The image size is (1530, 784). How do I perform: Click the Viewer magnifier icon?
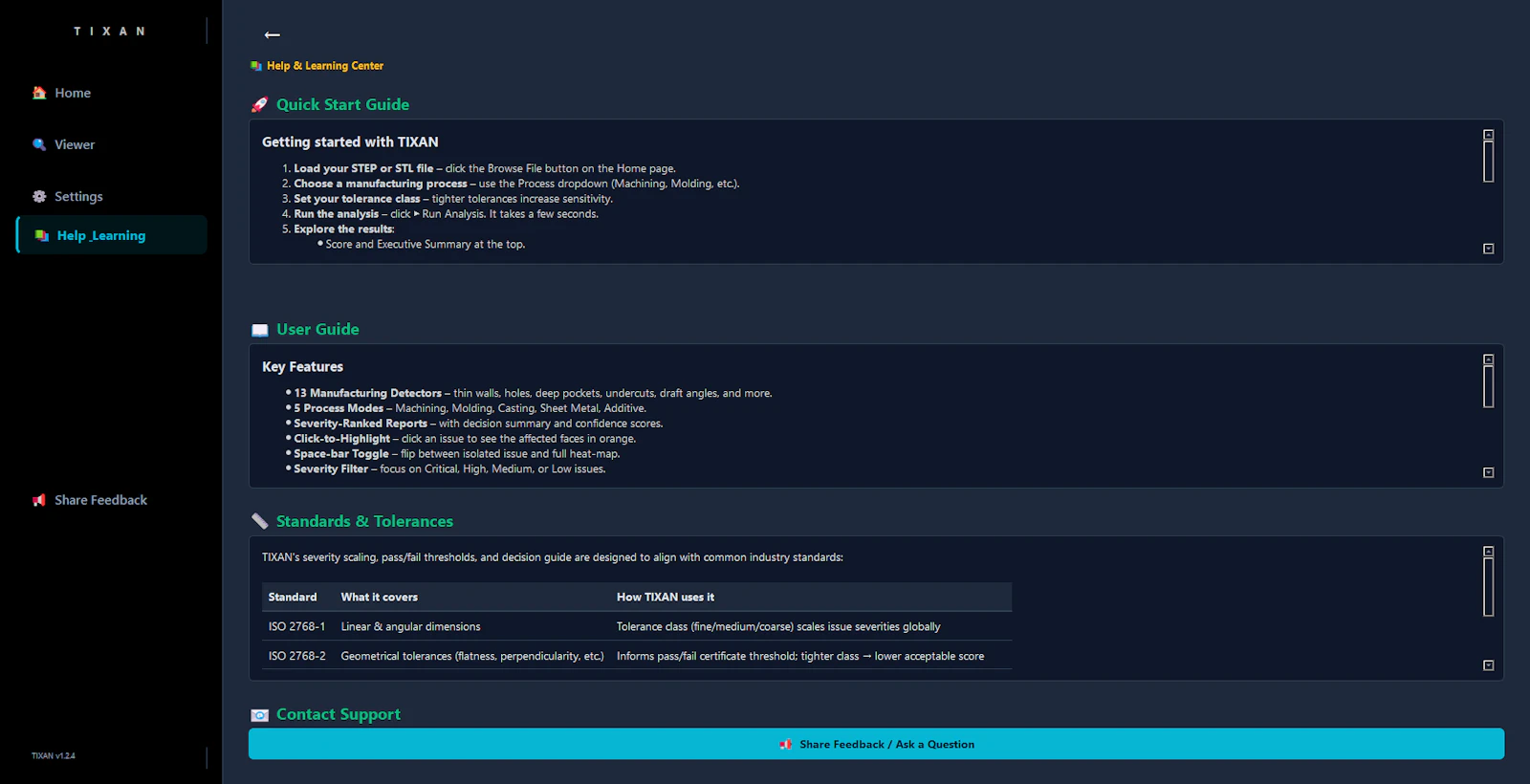(39, 144)
